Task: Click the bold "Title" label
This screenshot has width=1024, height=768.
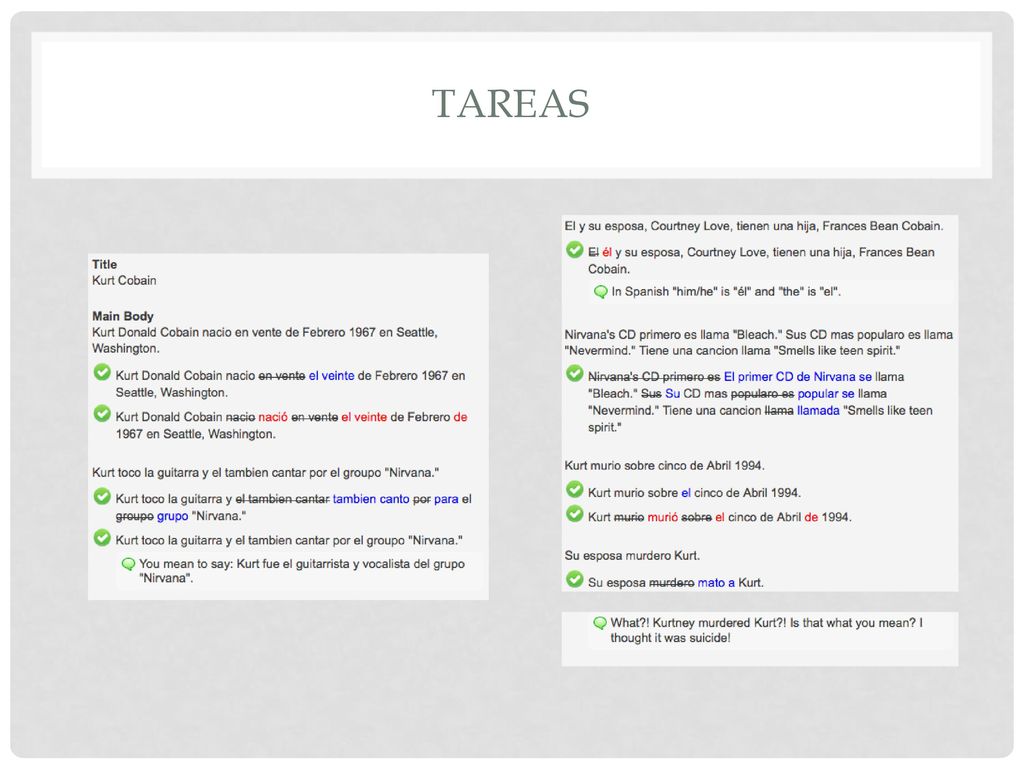Action: (104, 264)
